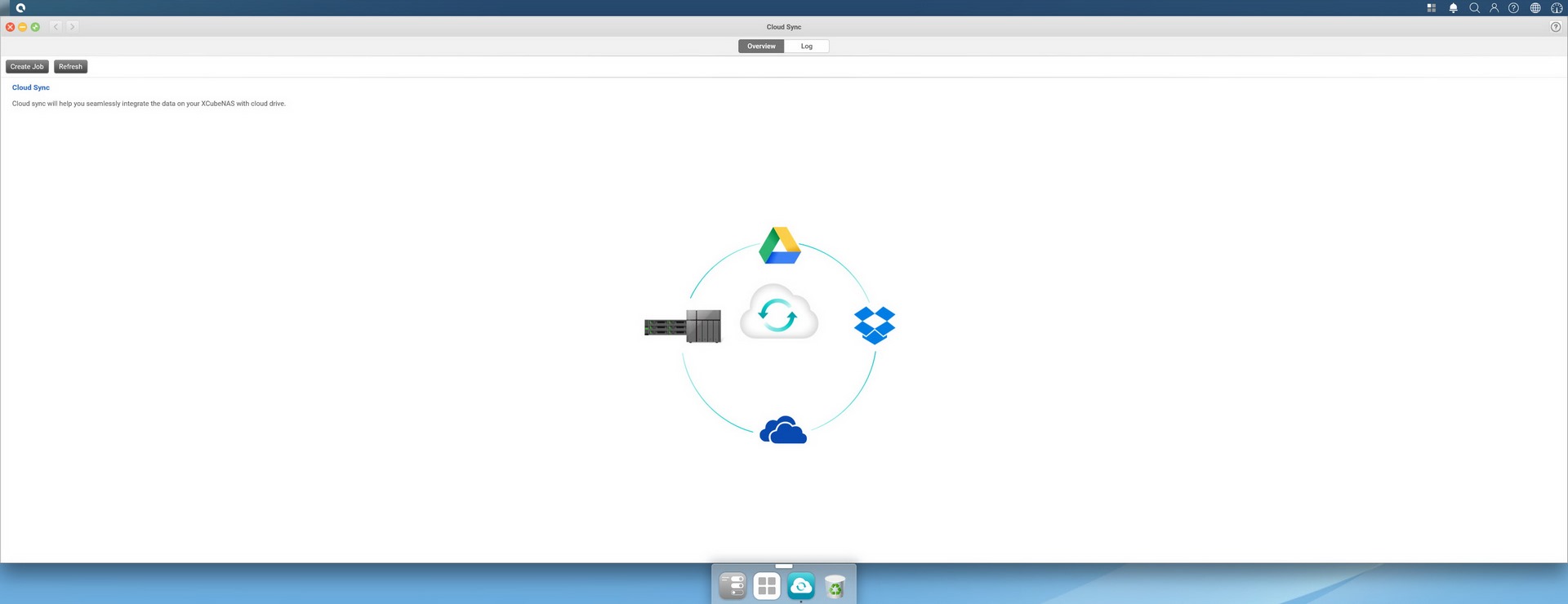Open the Cloud Sync window help icon

1556,27
